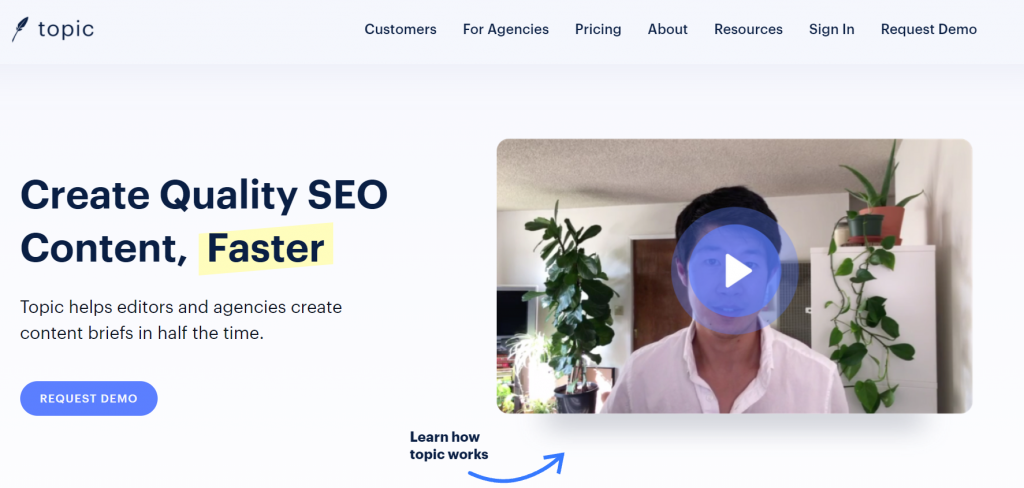Expand the Resources navigation item
Screen dimensions: 1024x488
[748, 29]
